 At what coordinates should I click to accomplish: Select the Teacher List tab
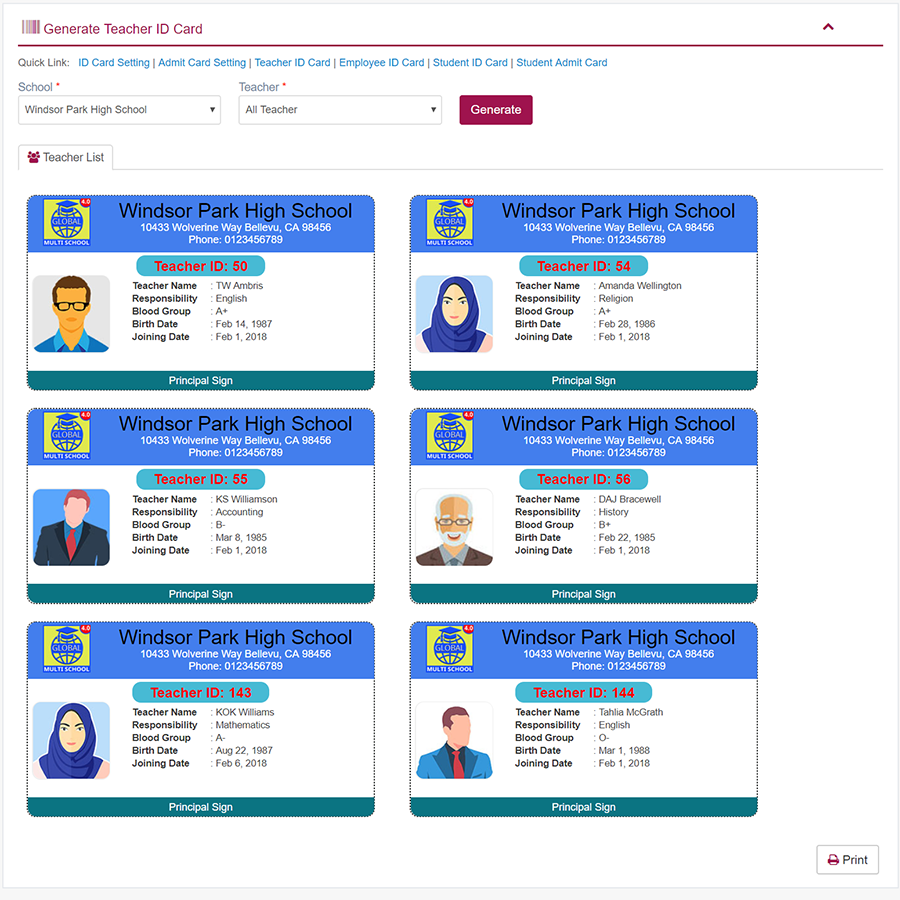point(65,157)
